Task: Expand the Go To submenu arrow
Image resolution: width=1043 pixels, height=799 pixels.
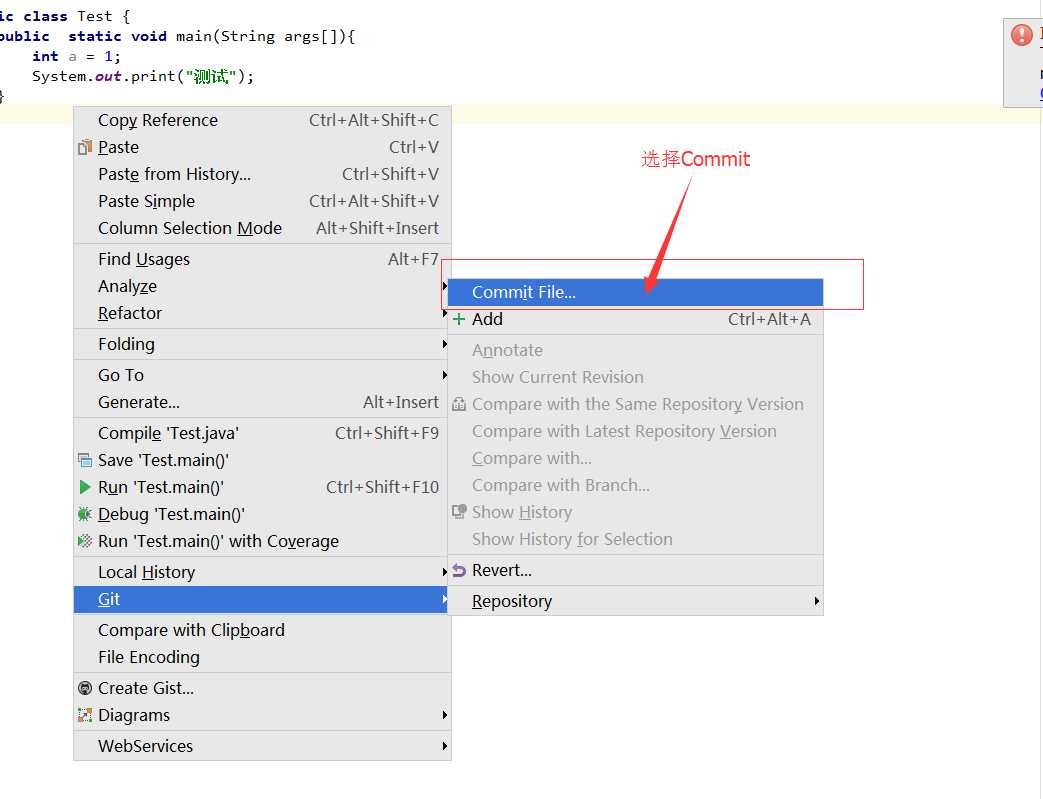Action: (444, 375)
